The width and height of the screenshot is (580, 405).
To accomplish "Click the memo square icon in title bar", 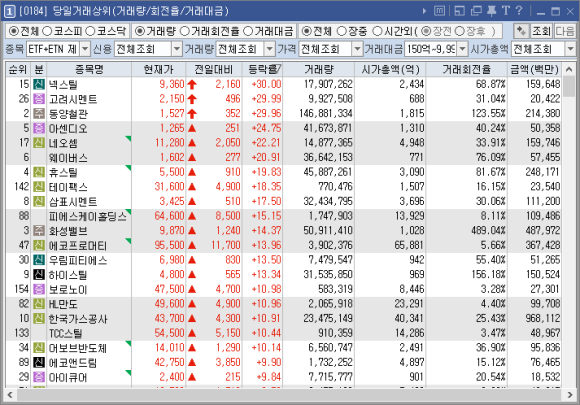I will point(439,11).
